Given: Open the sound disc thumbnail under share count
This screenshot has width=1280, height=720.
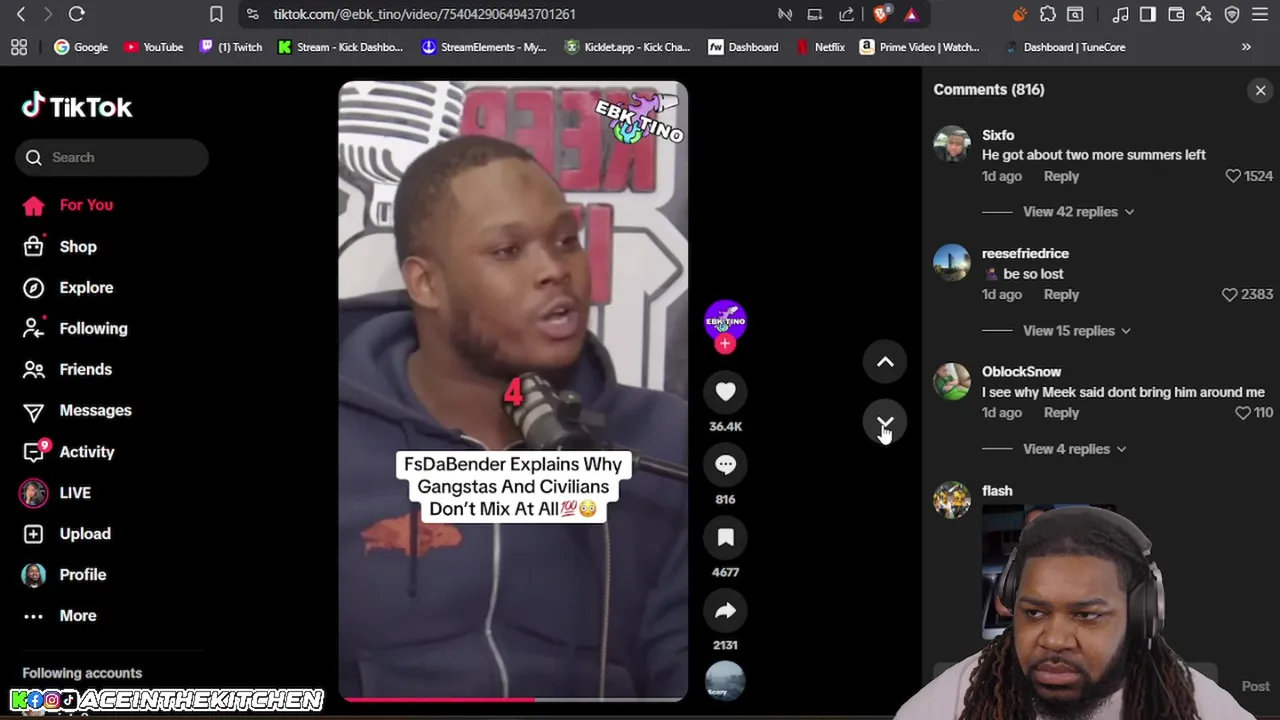Looking at the screenshot, I should pyautogui.click(x=725, y=680).
